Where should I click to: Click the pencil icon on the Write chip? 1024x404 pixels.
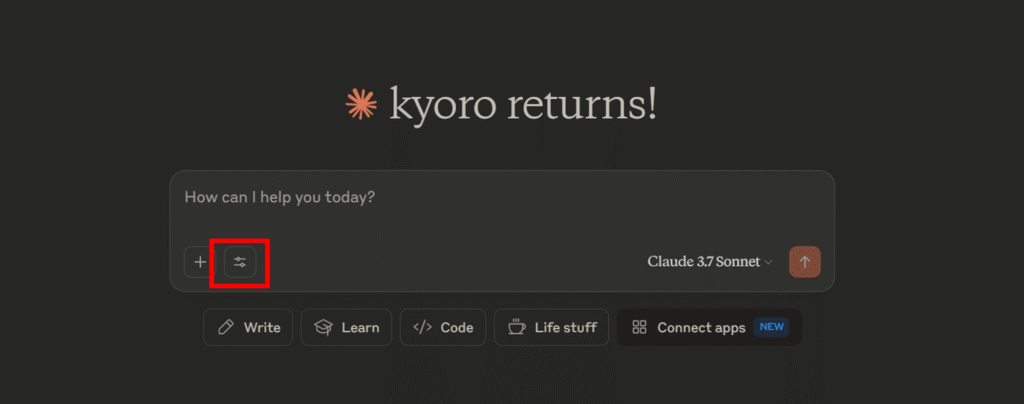tap(226, 328)
